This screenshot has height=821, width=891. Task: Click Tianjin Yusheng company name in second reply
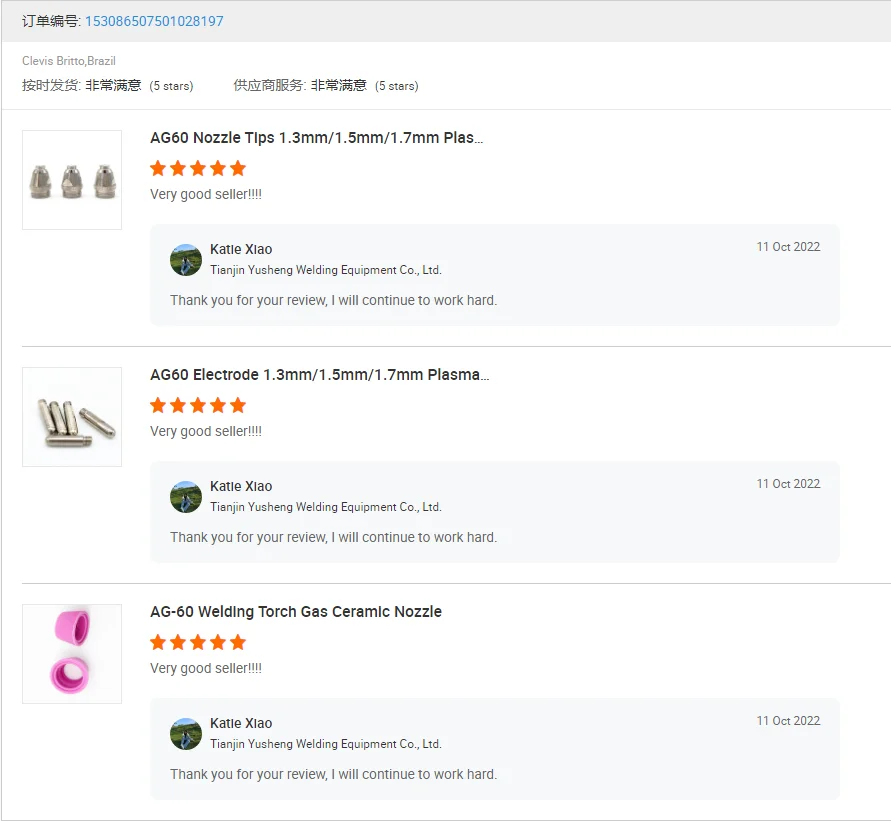326,507
